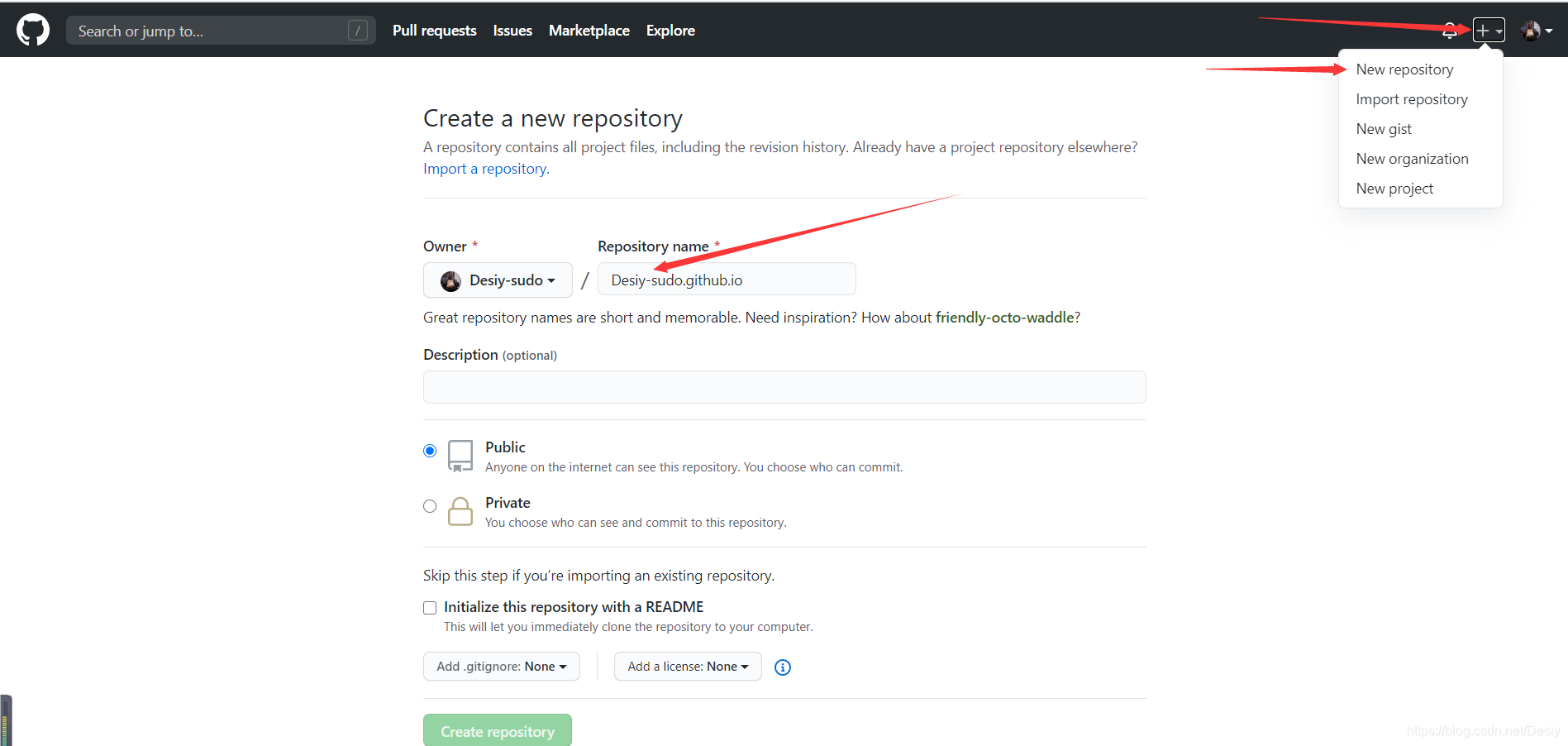Enable Initialize this repository with a README
This screenshot has height=746, width=1568.
pos(430,608)
